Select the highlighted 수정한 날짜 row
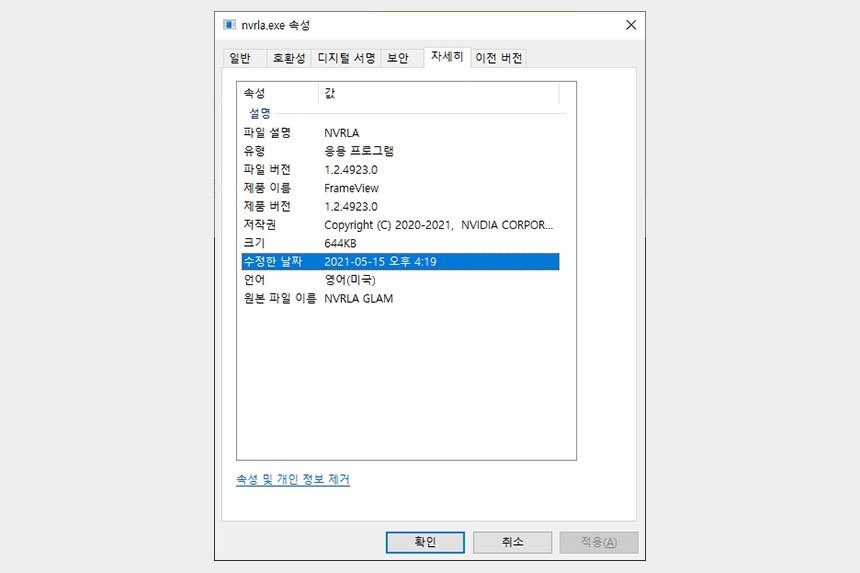Screen dimensions: 860x573 point(400,262)
